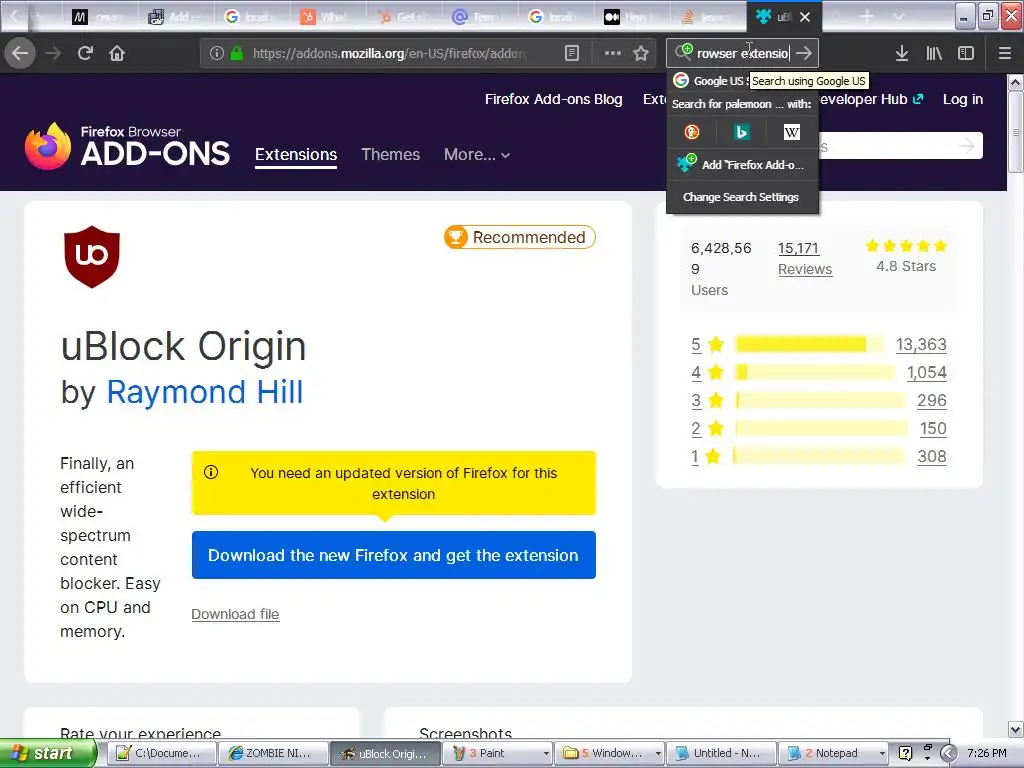
Task: Go back using the back arrow button
Action: point(20,53)
